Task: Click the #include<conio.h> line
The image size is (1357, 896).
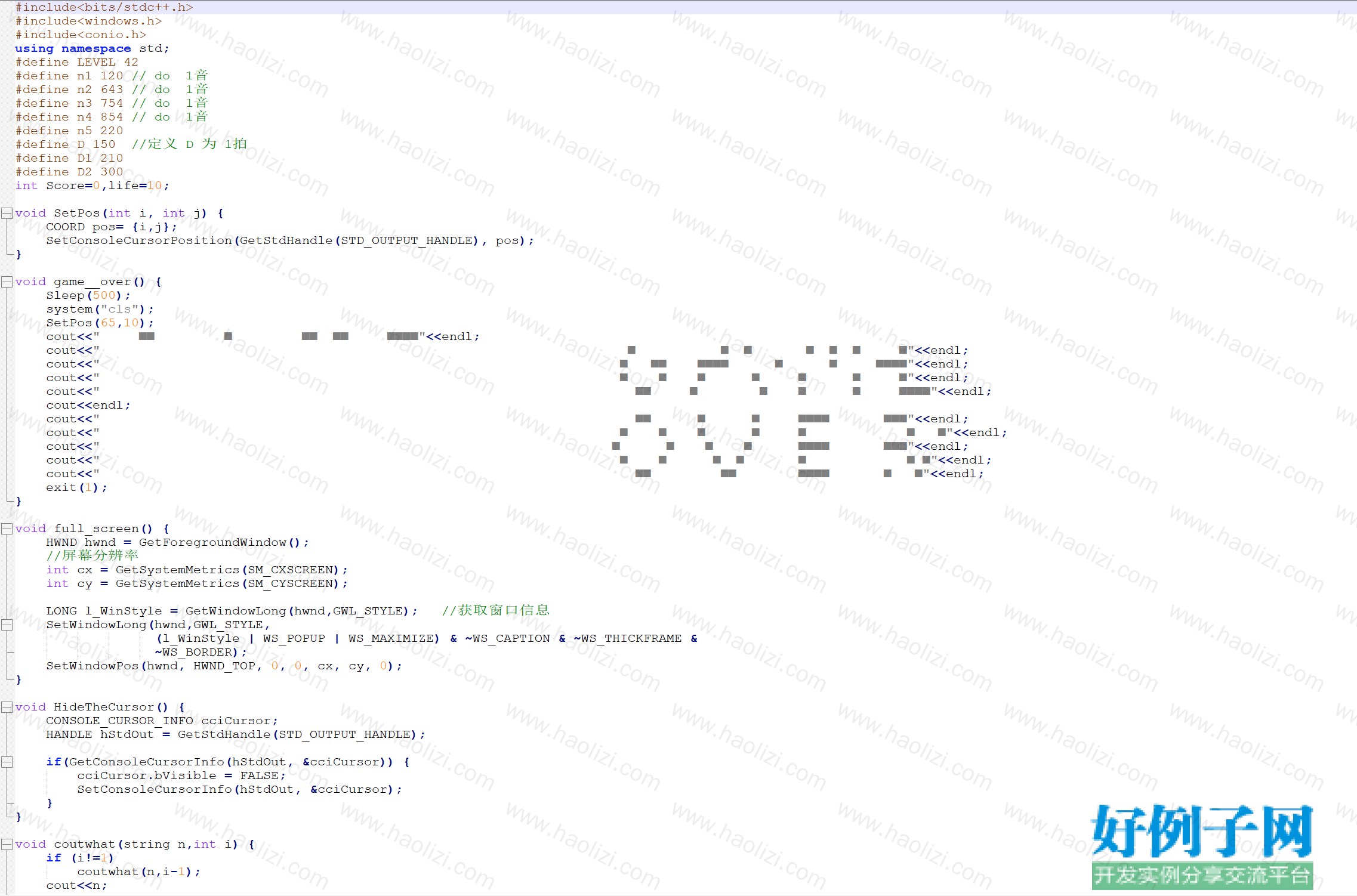Action: [81, 35]
